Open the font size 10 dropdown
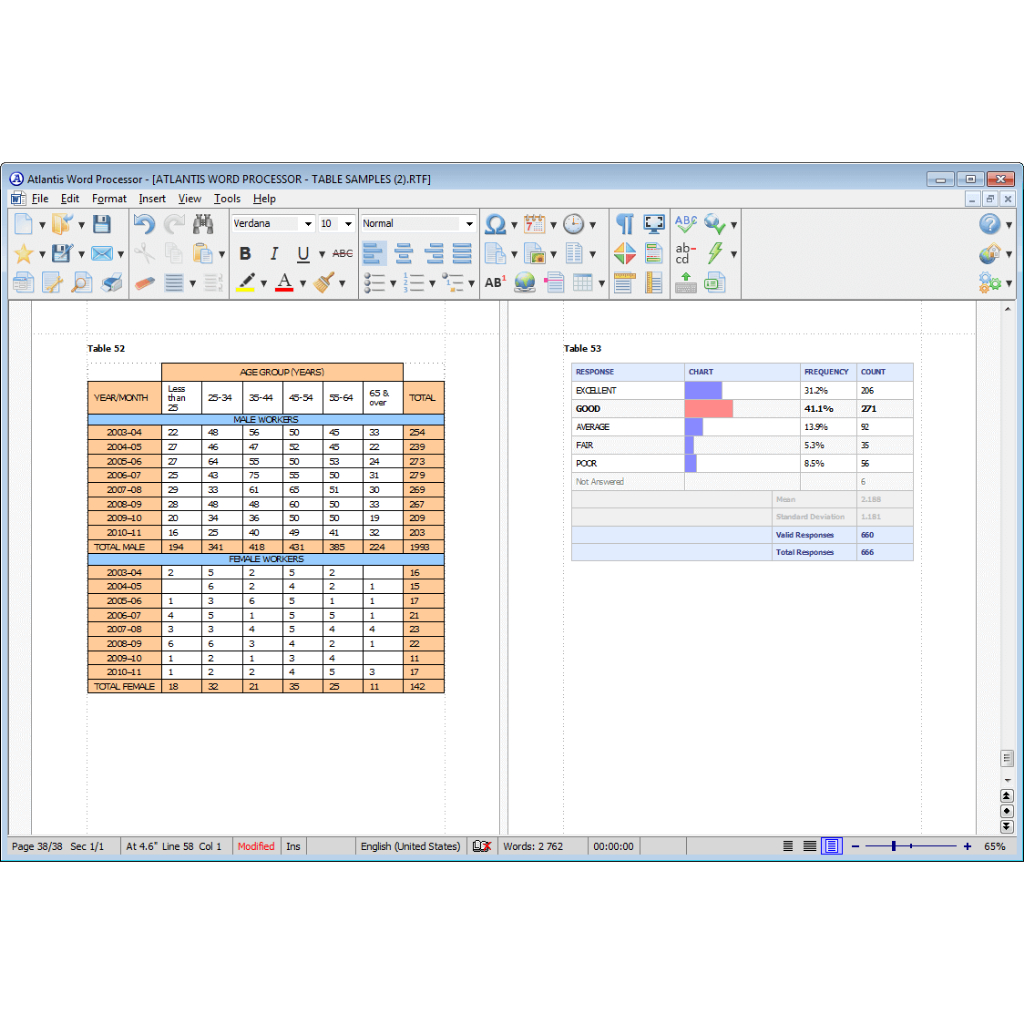This screenshot has height=1024, width=1024. tap(349, 224)
